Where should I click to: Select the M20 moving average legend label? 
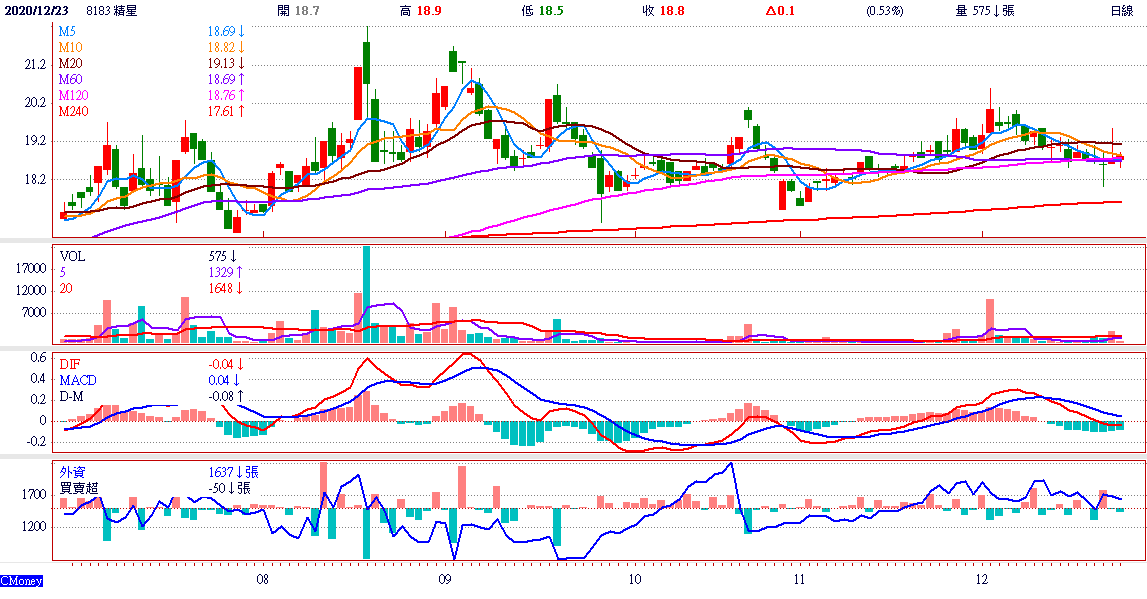70,63
